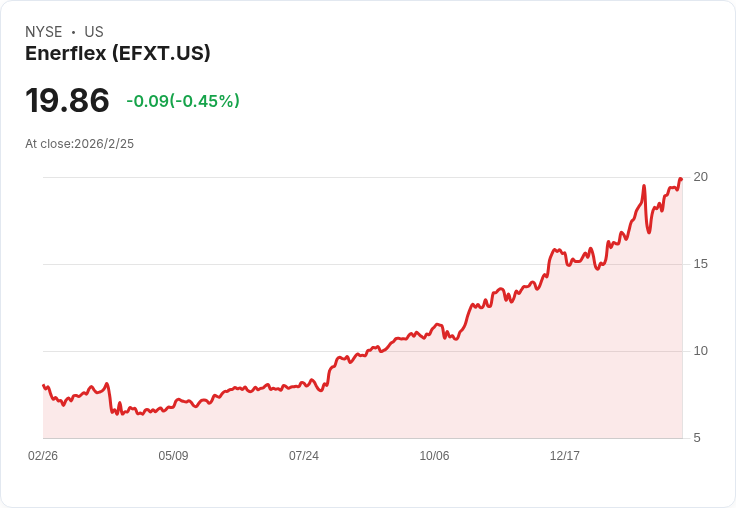Click the leftmost start of the price line
The width and height of the screenshot is (736, 508).
[43, 385]
